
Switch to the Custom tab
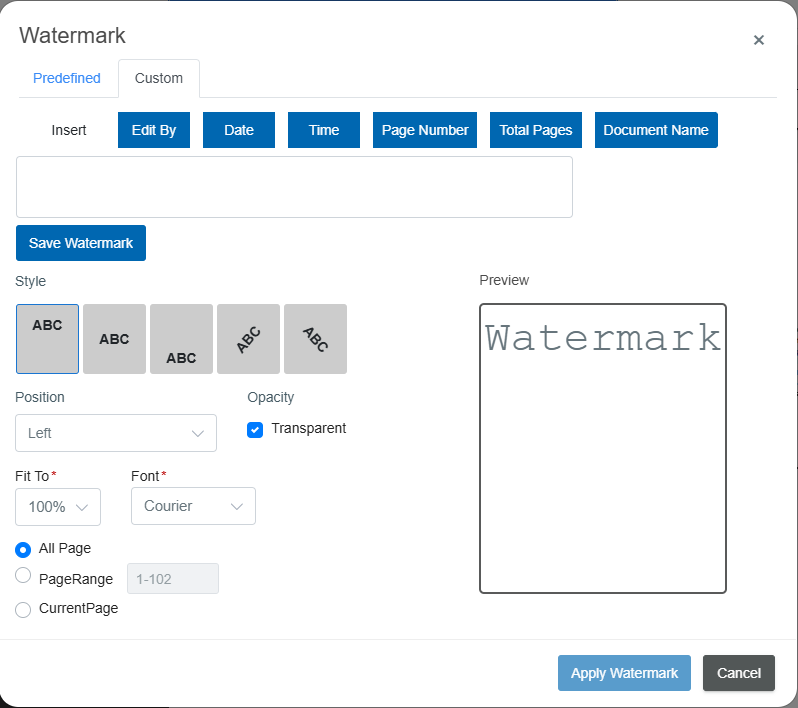[159, 78]
